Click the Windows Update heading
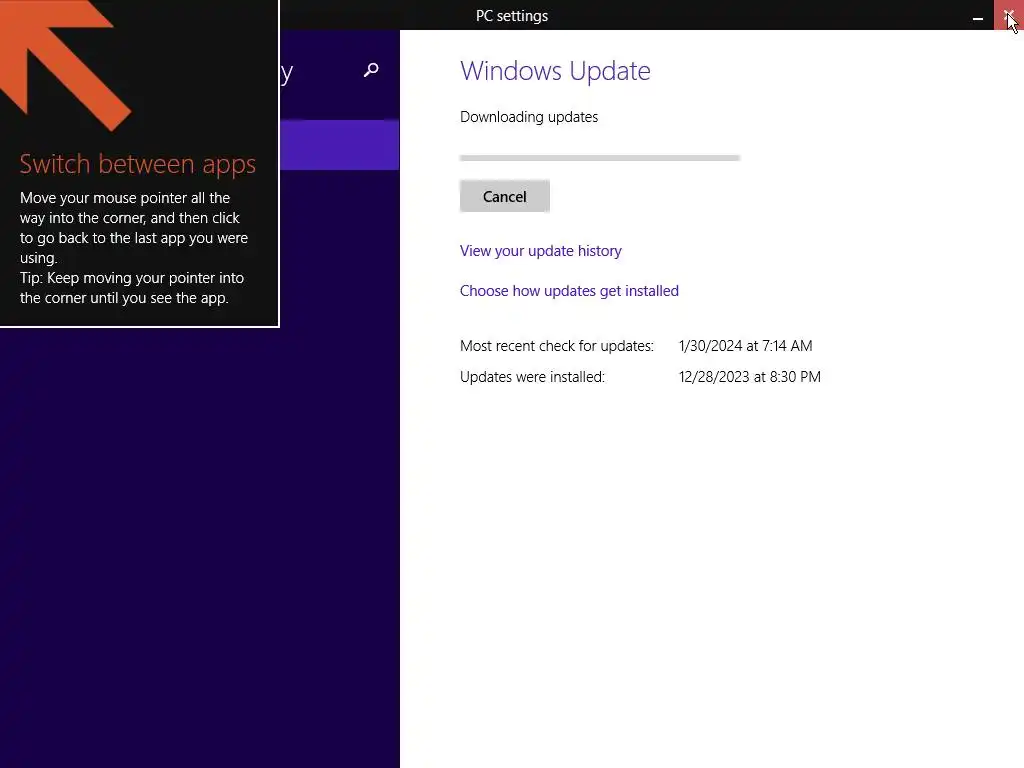 pyautogui.click(x=555, y=71)
